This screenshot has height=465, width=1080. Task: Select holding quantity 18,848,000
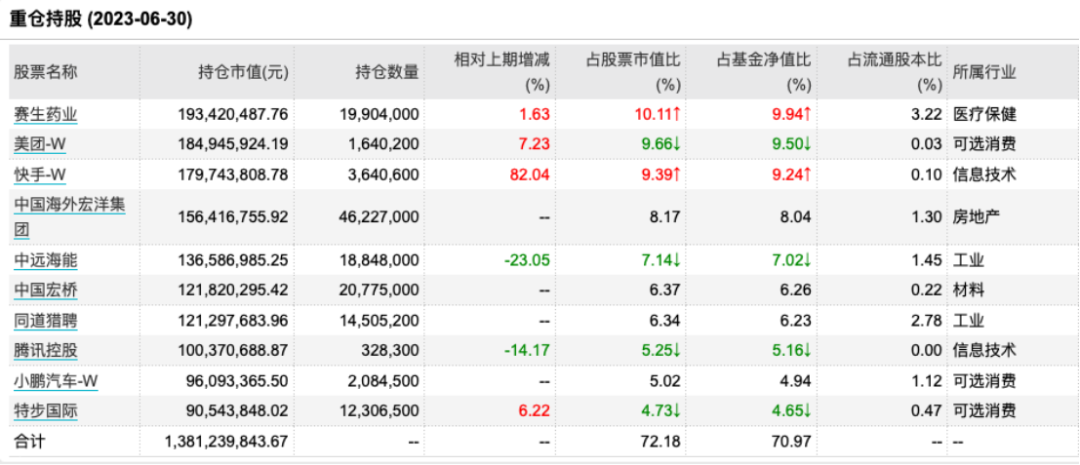pos(379,260)
